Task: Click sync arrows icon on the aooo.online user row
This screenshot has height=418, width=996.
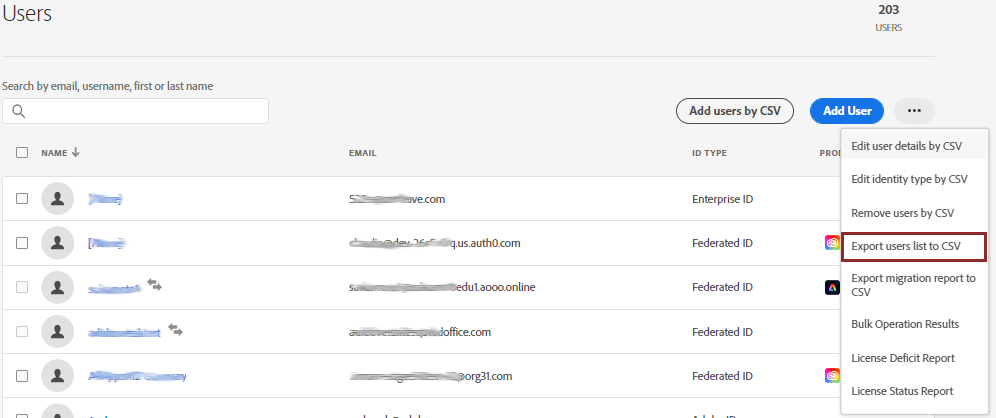Action: (x=155, y=285)
